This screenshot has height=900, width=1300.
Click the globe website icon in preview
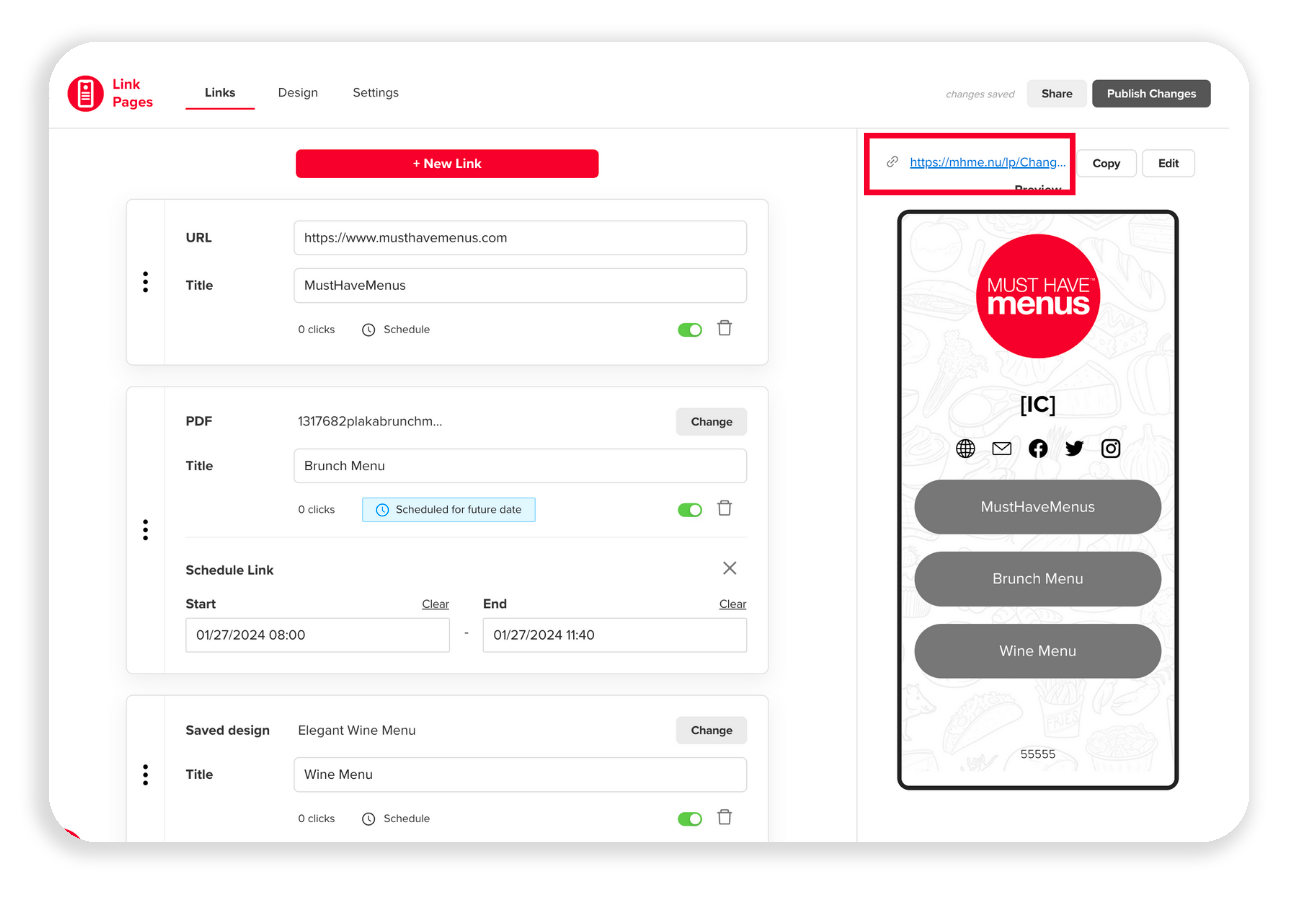coord(965,448)
